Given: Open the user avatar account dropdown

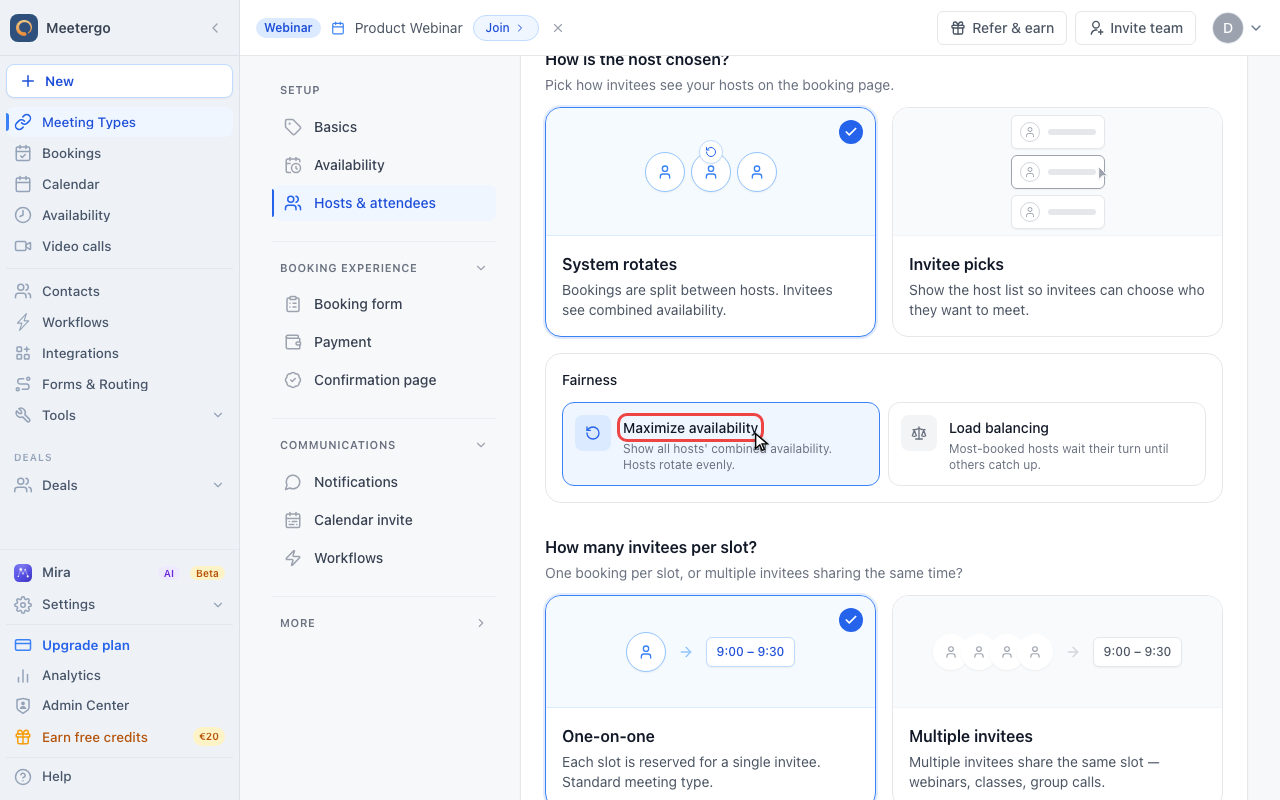Looking at the screenshot, I should (1238, 28).
